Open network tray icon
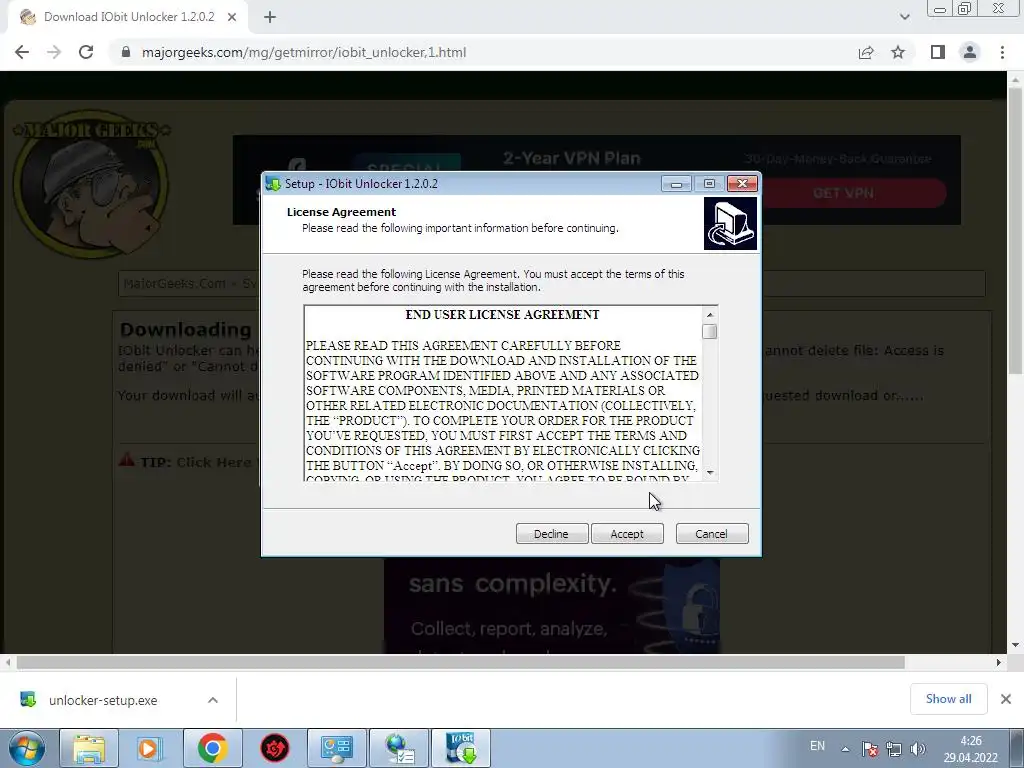This screenshot has height=768, width=1024. (x=893, y=749)
